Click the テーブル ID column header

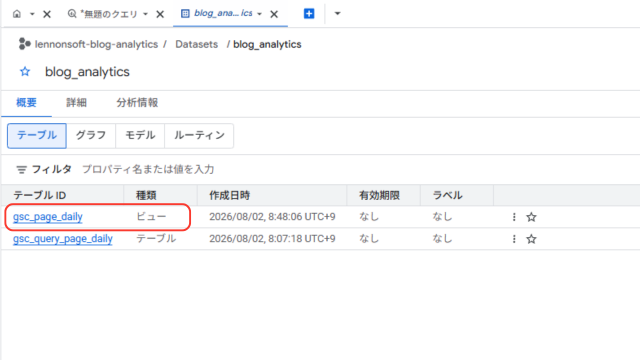[40, 195]
